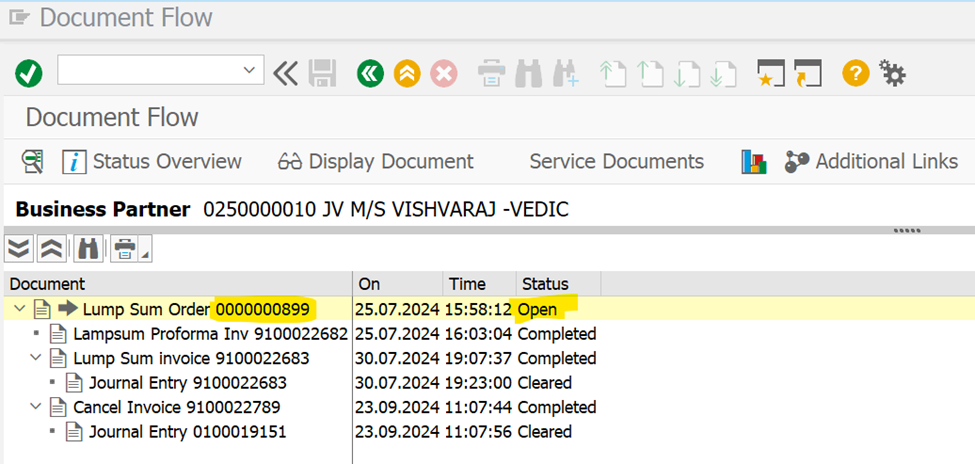The height and width of the screenshot is (464, 975).
Task: Open the Service Documents button
Action: click(x=616, y=162)
